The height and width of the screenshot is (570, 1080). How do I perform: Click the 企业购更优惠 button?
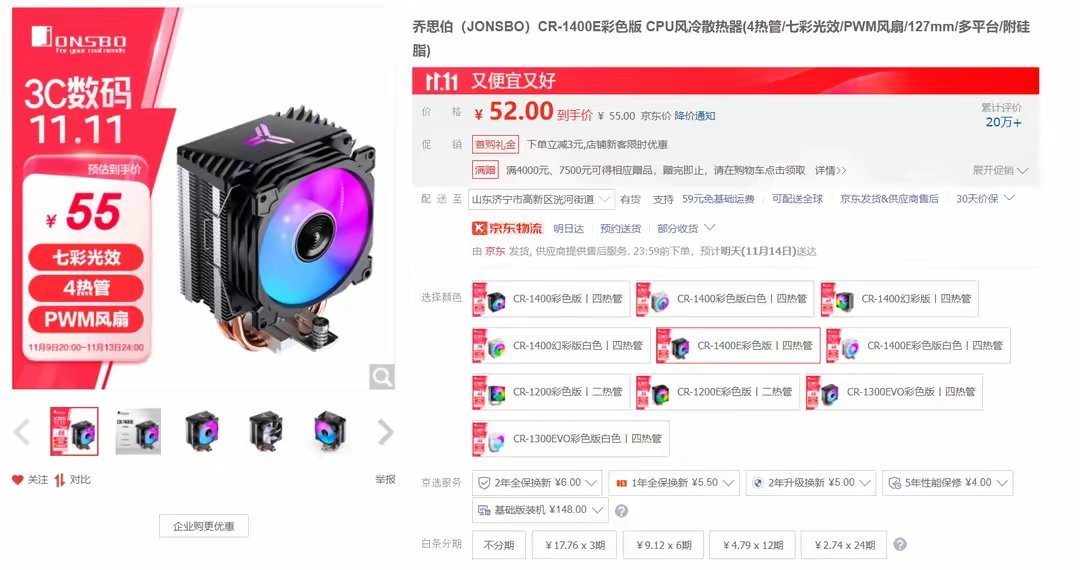(204, 526)
